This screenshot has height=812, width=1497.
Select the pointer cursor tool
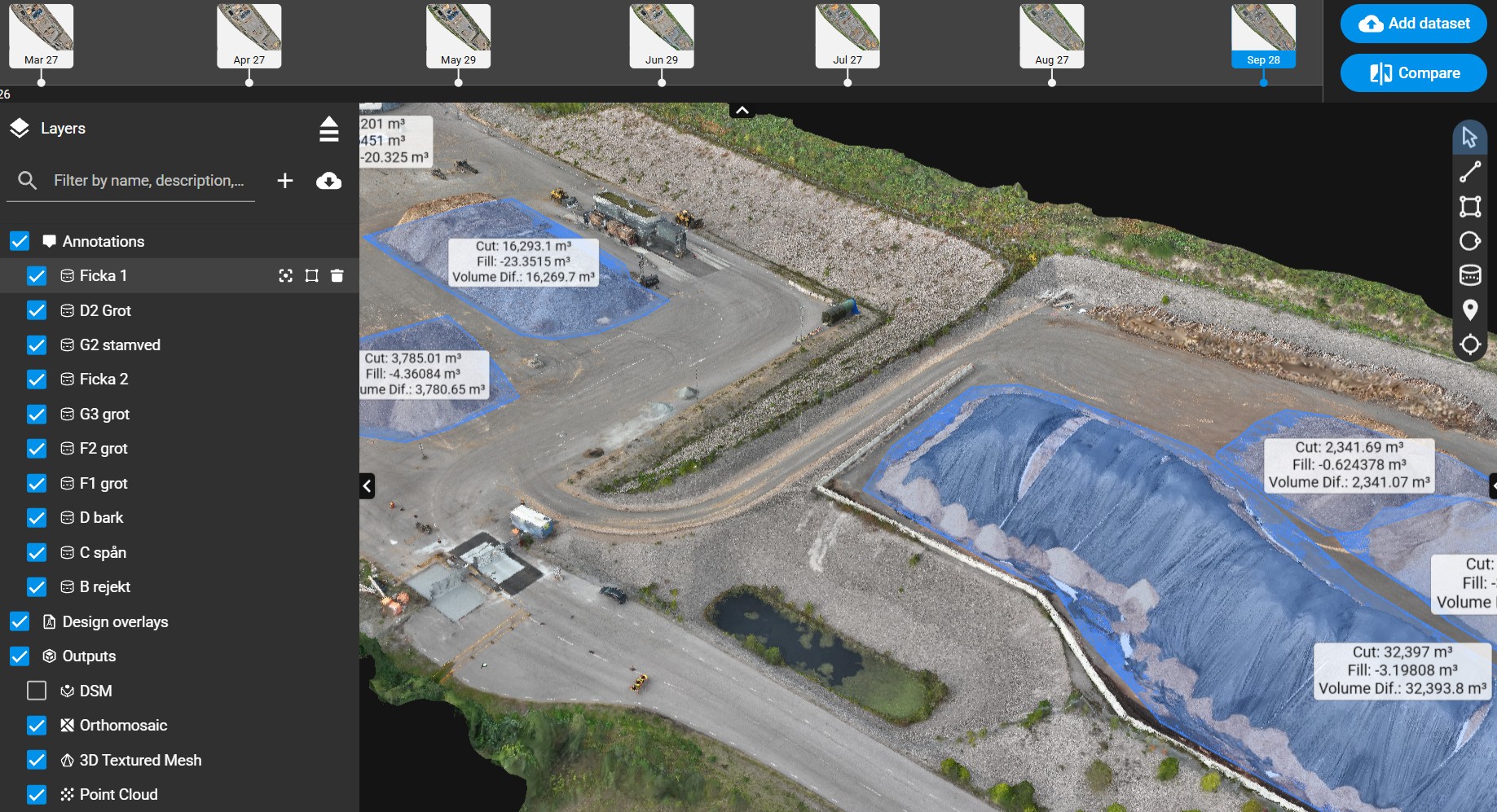(x=1469, y=137)
